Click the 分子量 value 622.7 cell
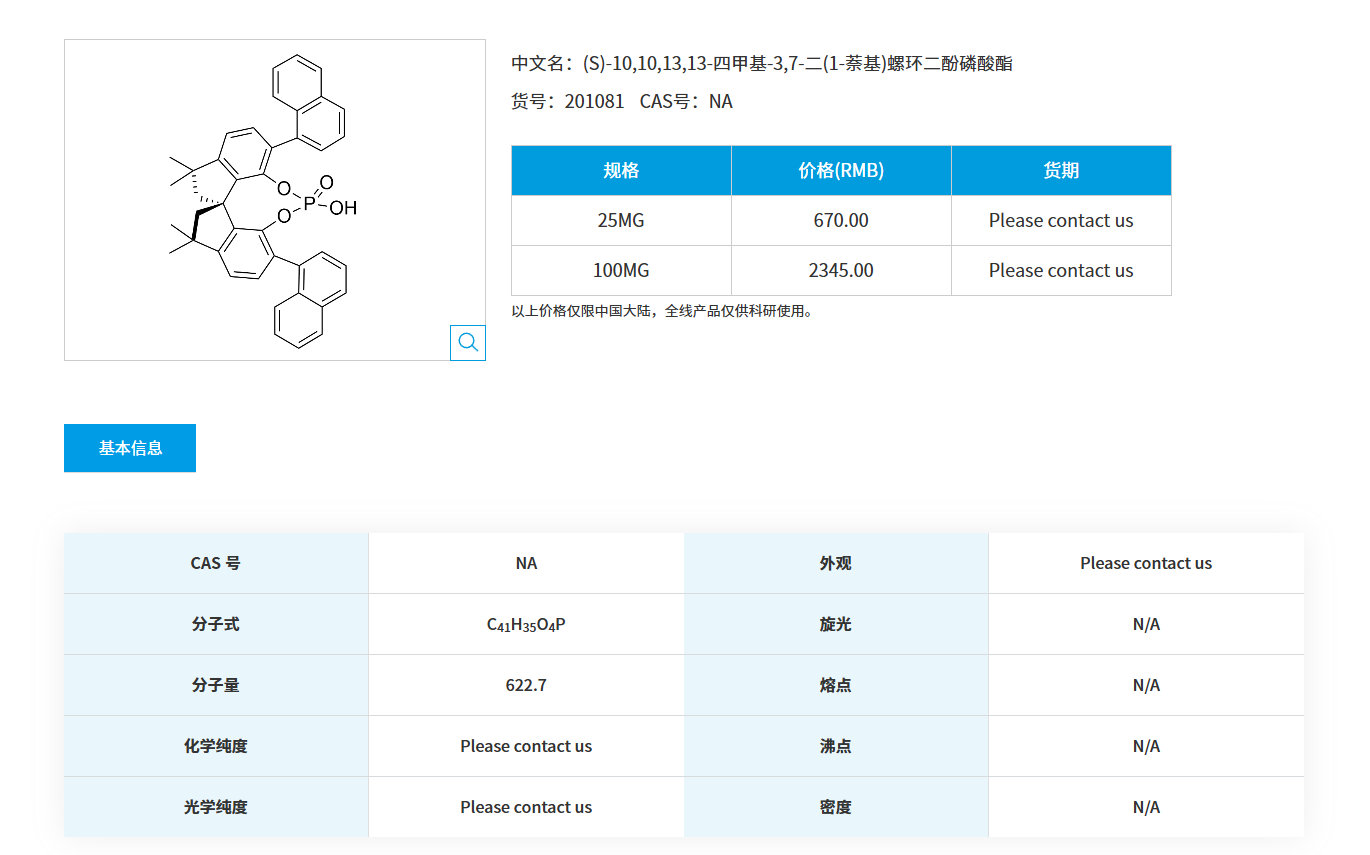Screen dimensions: 1370x855 [x=526, y=684]
